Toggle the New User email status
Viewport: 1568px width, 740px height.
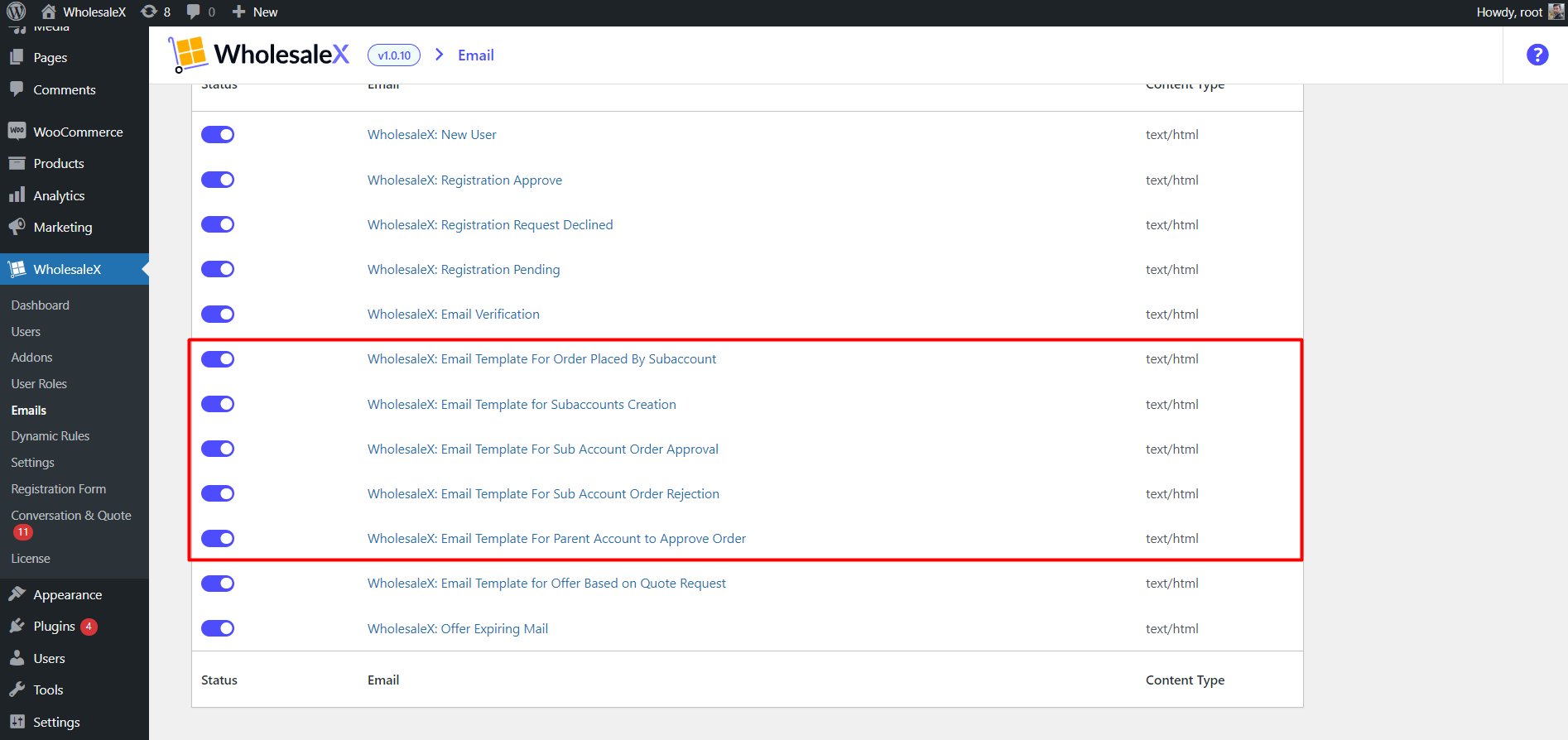click(x=218, y=134)
